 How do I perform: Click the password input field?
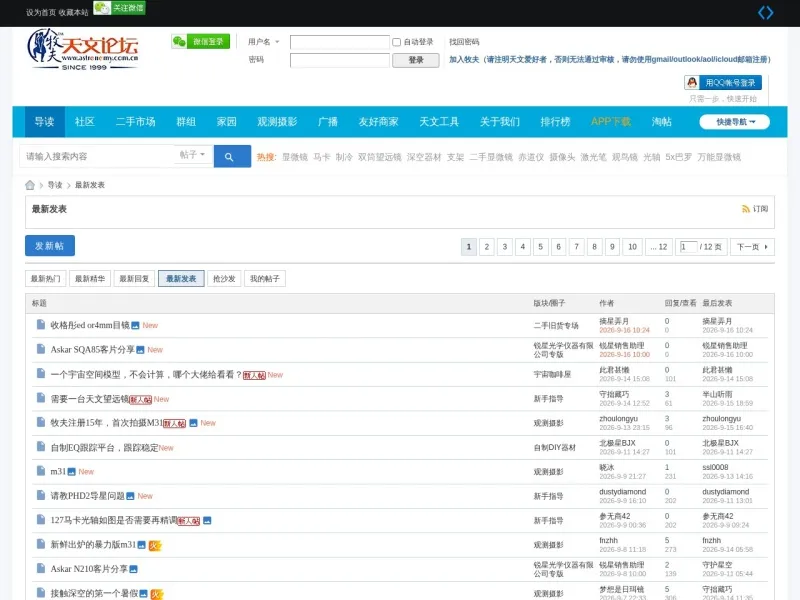pos(339,60)
